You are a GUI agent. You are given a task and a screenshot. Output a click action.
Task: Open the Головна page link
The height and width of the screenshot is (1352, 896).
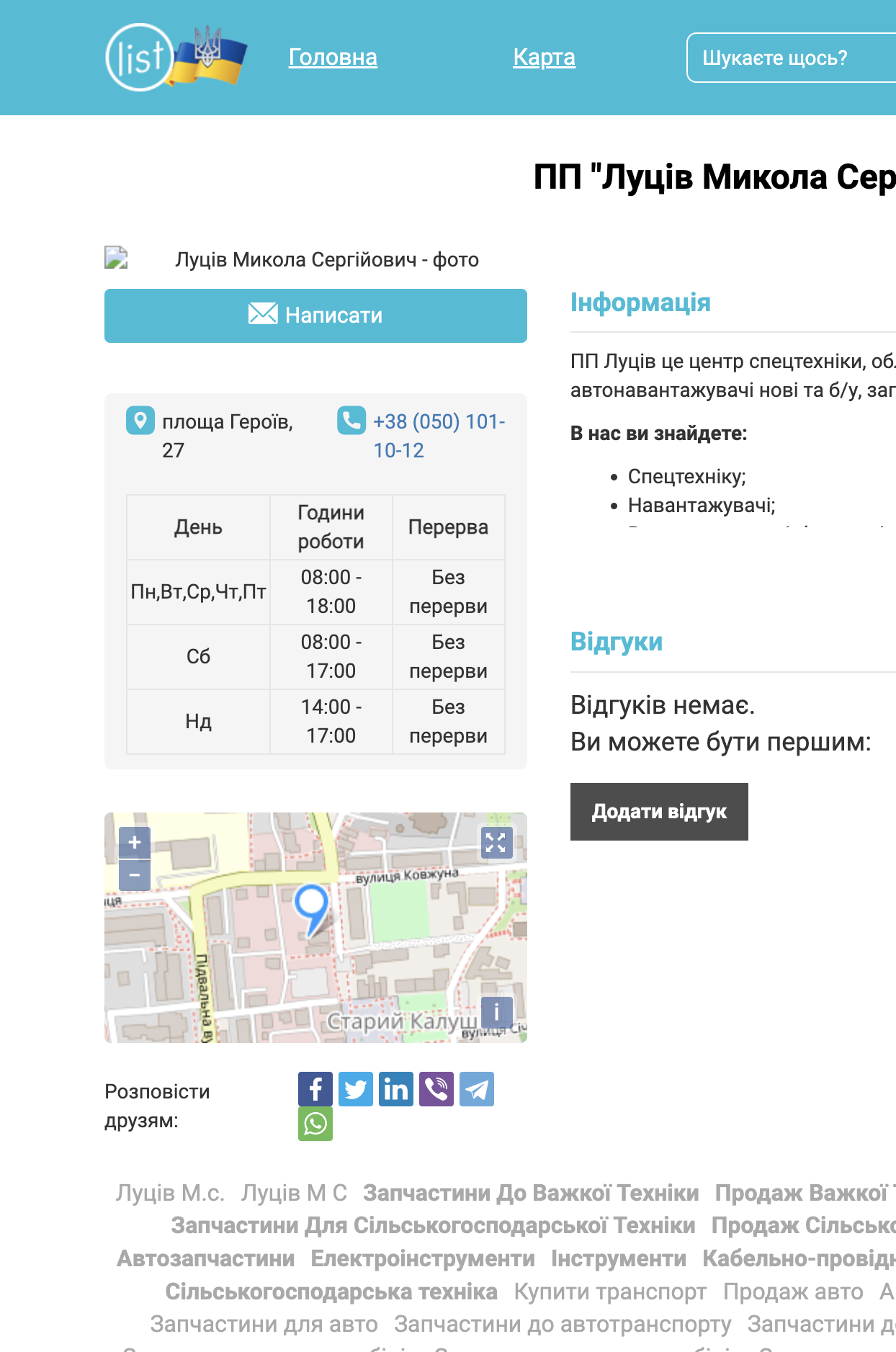coord(333,57)
